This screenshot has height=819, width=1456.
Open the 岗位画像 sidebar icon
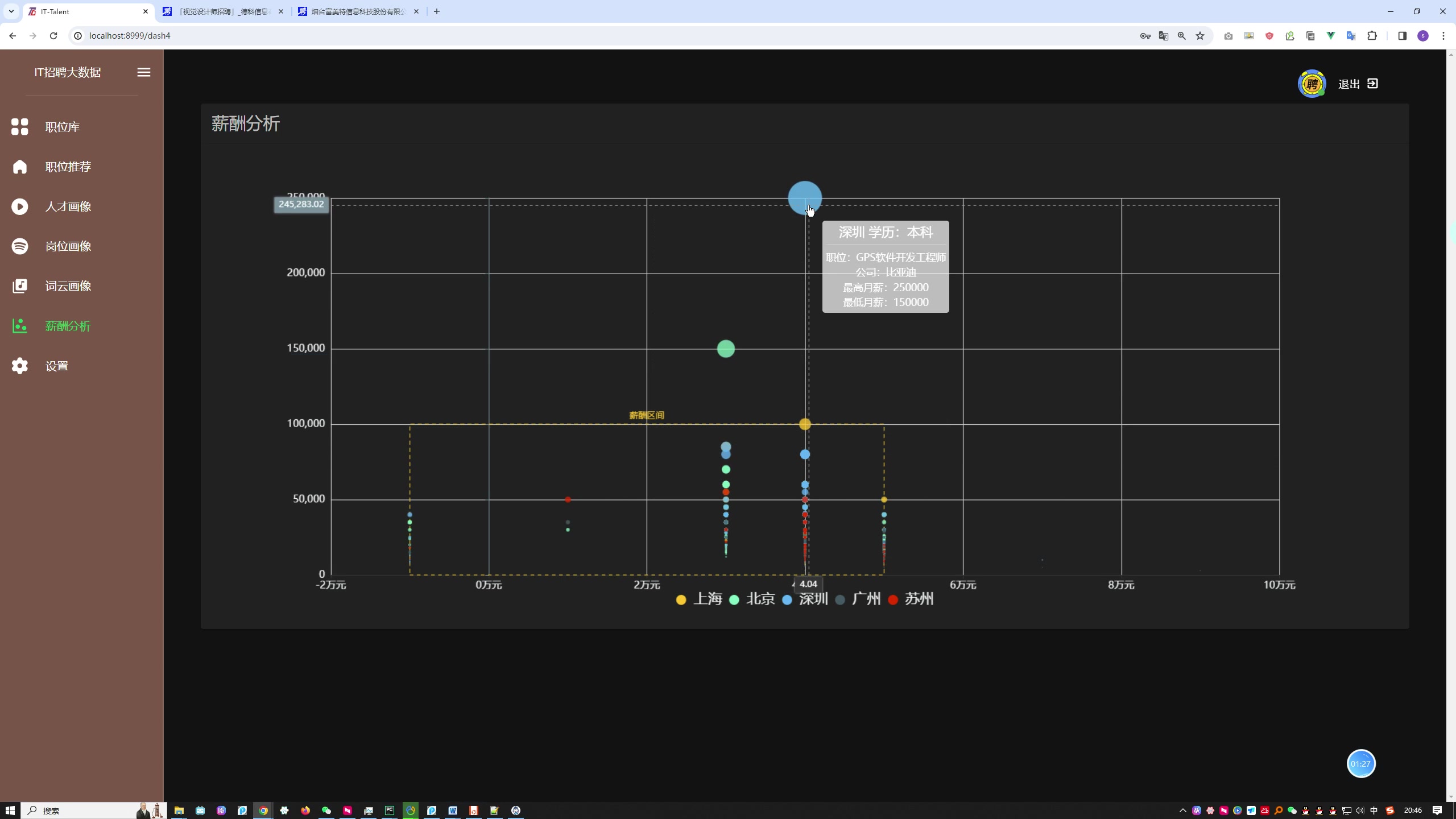tap(20, 246)
